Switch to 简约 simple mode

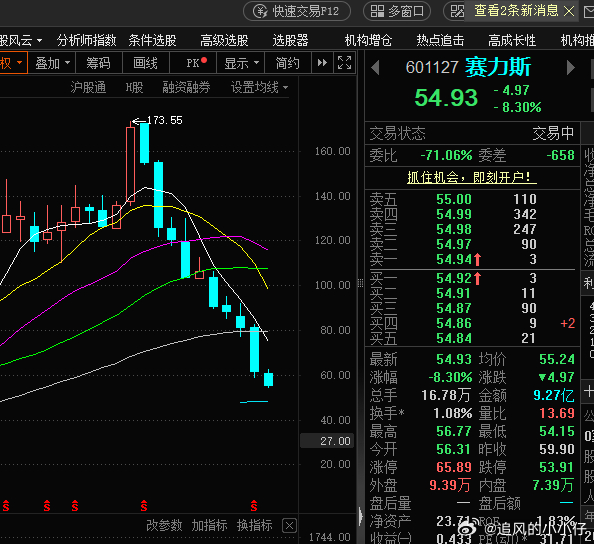[288, 63]
